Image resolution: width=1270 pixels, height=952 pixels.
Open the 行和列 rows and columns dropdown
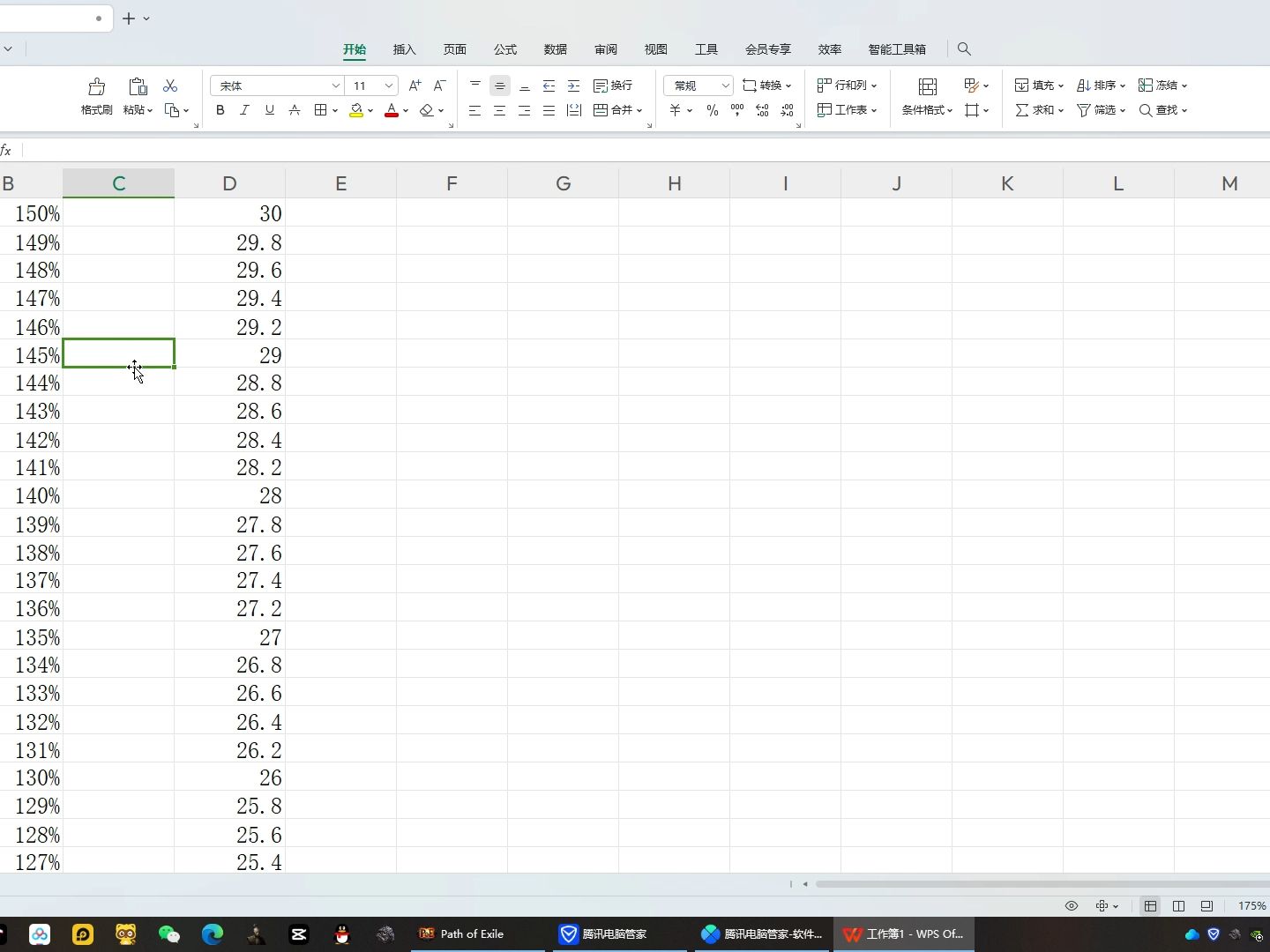(x=848, y=86)
